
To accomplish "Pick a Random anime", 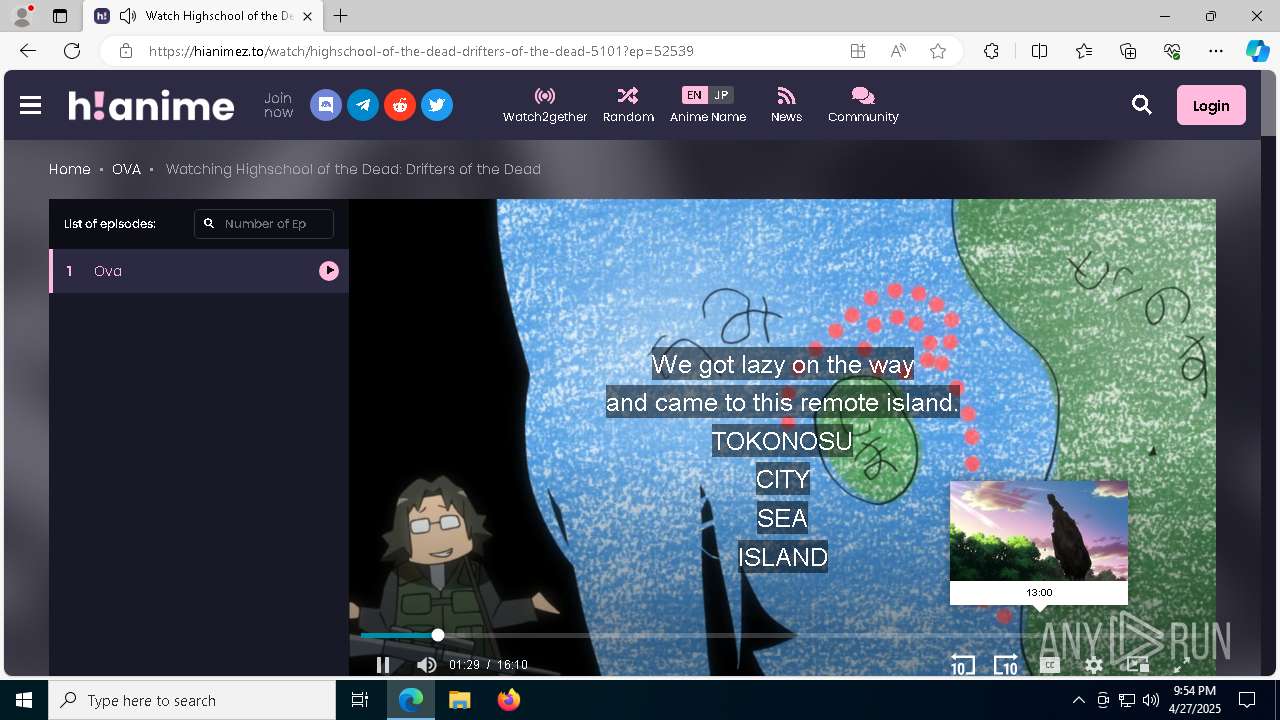I will pyautogui.click(x=628, y=105).
